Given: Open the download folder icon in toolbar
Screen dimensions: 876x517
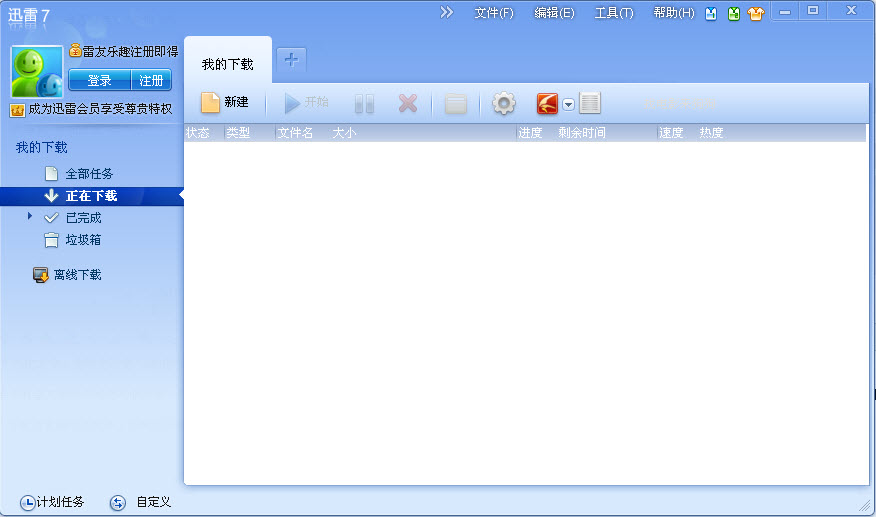Looking at the screenshot, I should [456, 104].
